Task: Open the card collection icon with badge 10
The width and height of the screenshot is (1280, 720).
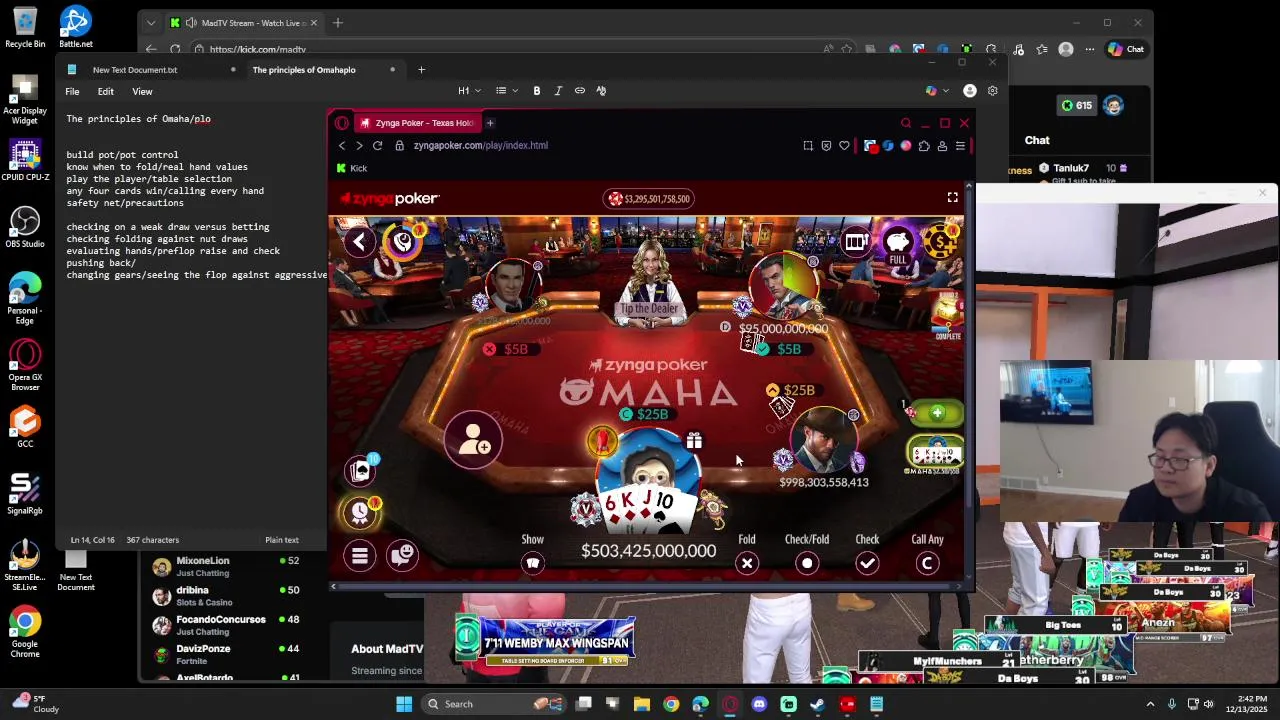Action: pos(361,469)
